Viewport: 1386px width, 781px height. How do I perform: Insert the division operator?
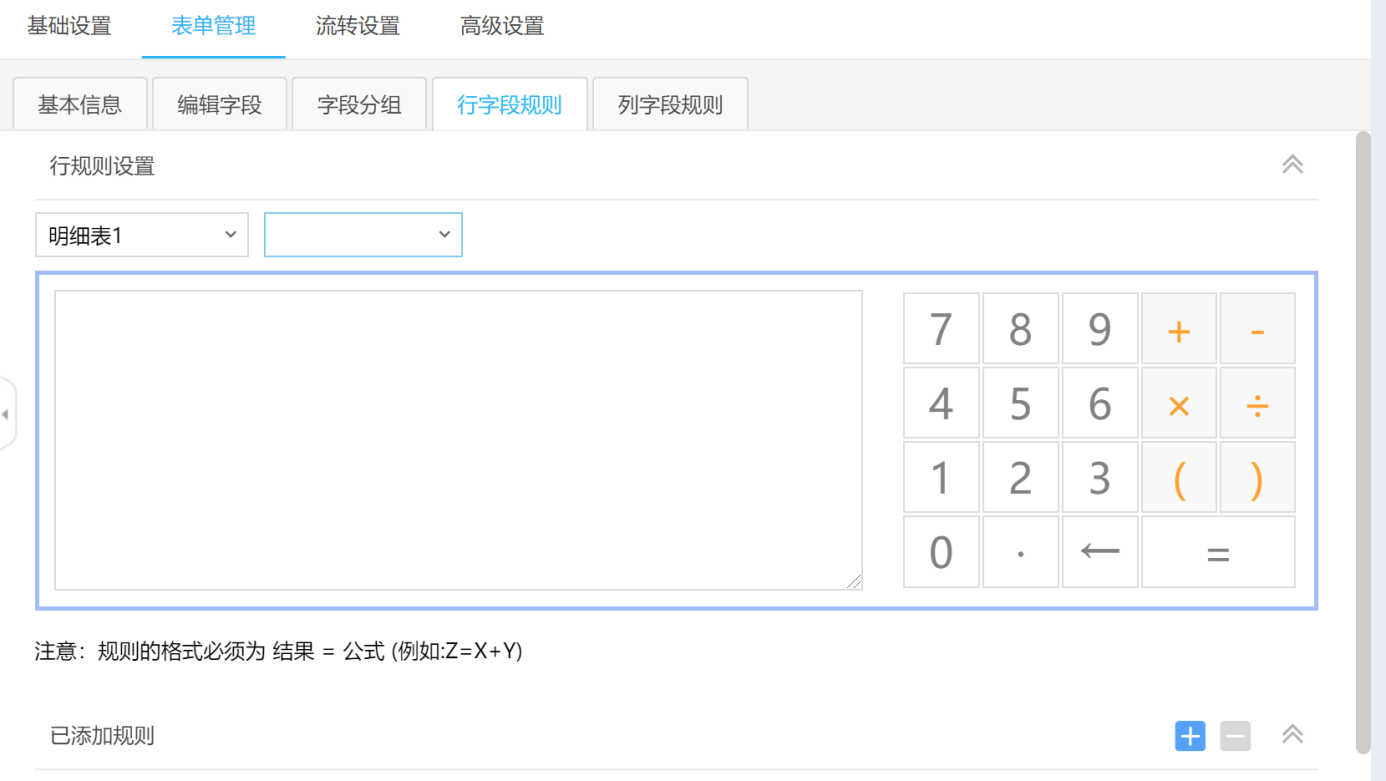[1257, 404]
